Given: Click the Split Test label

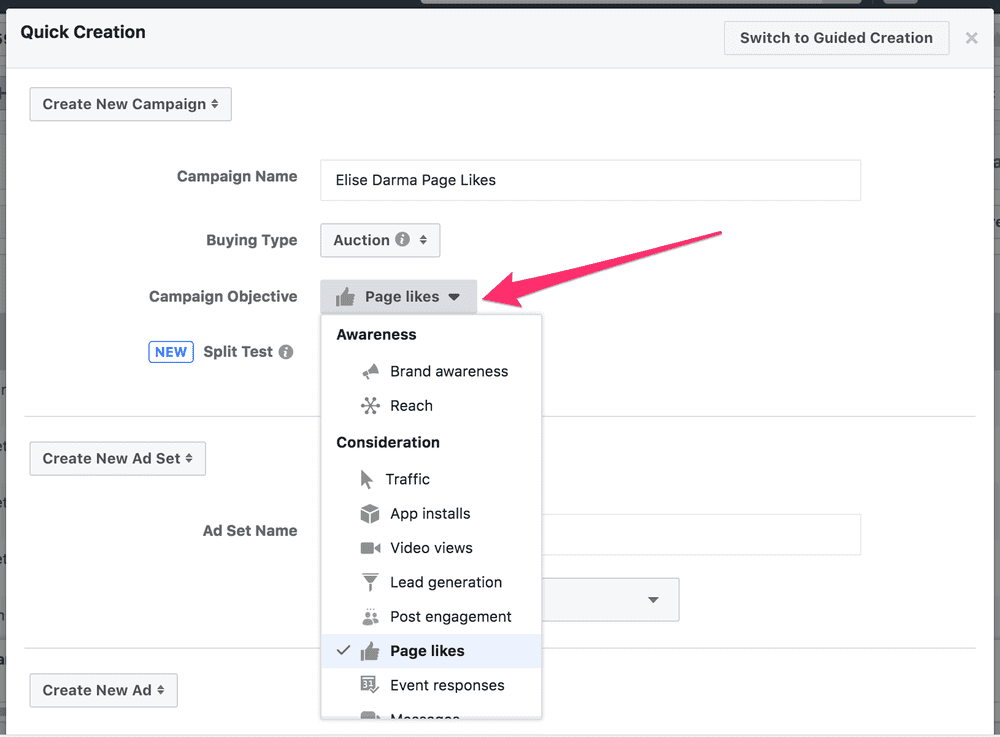Looking at the screenshot, I should (x=238, y=352).
